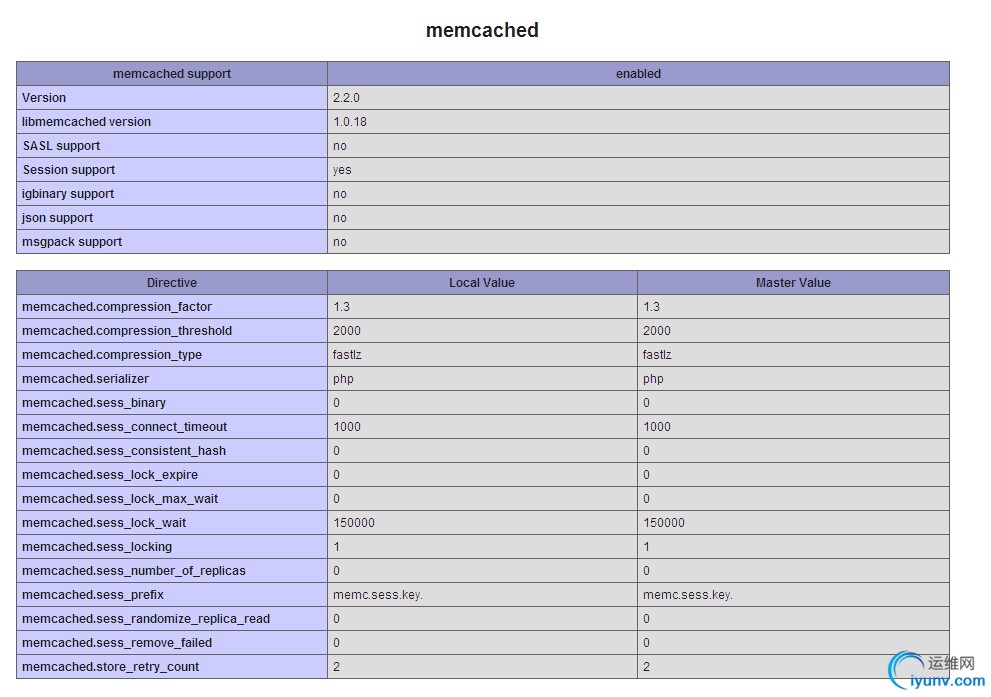
Task: Select the memcached.compression_factor directive
Action: click(117, 307)
